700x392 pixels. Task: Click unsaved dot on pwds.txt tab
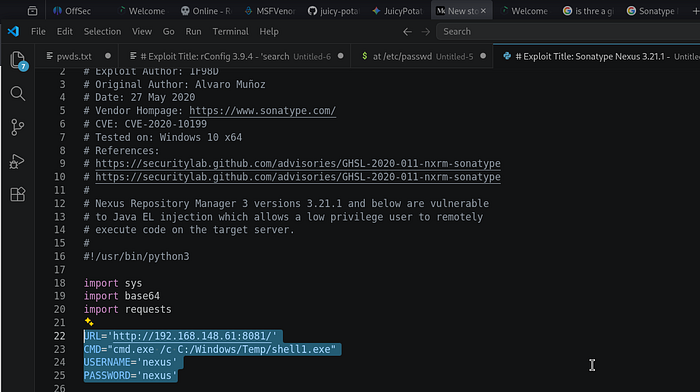(x=108, y=56)
